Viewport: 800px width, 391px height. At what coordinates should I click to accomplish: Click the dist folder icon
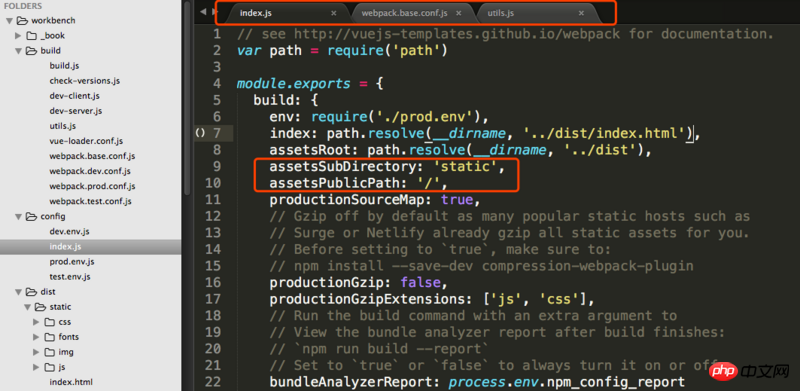click(x=31, y=292)
